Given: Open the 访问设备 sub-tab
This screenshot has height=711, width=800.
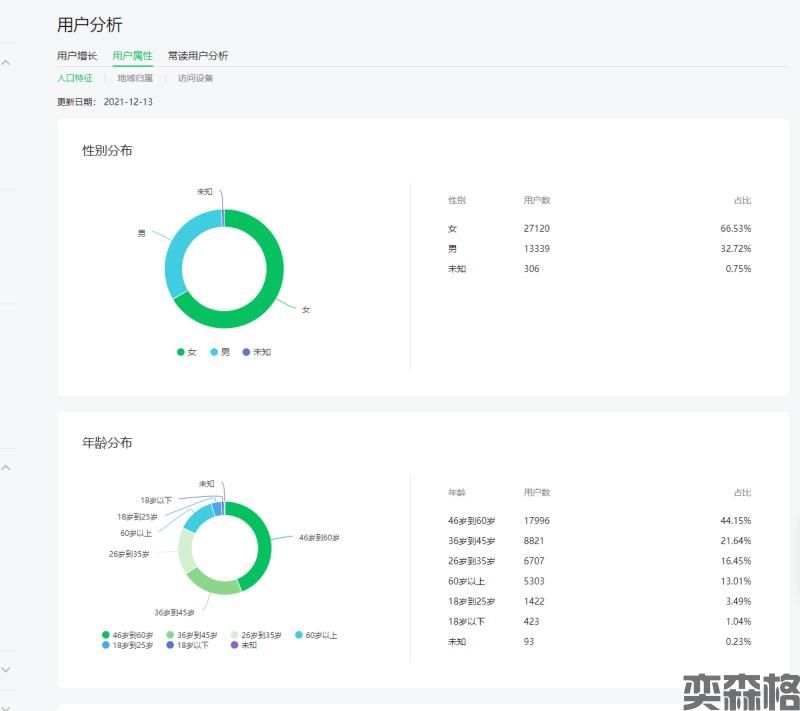Looking at the screenshot, I should click(x=195, y=78).
